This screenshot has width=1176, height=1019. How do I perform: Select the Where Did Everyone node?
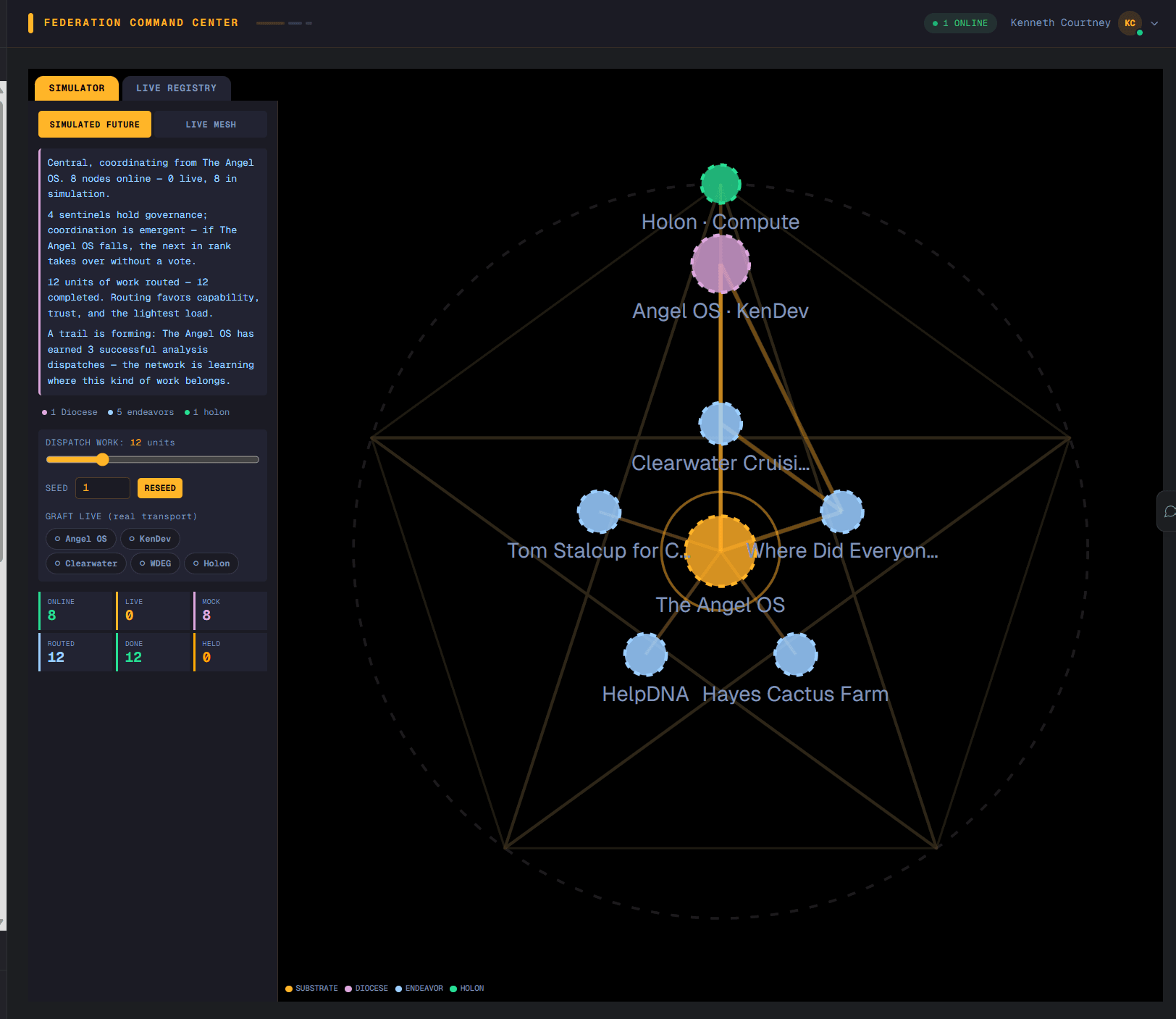point(842,511)
